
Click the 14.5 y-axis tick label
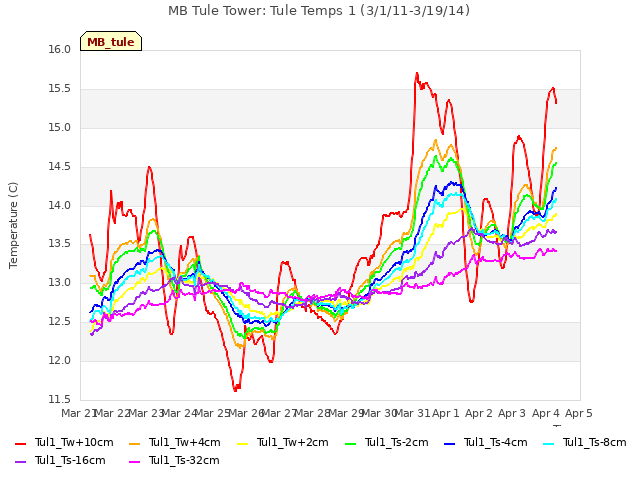click(x=60, y=167)
